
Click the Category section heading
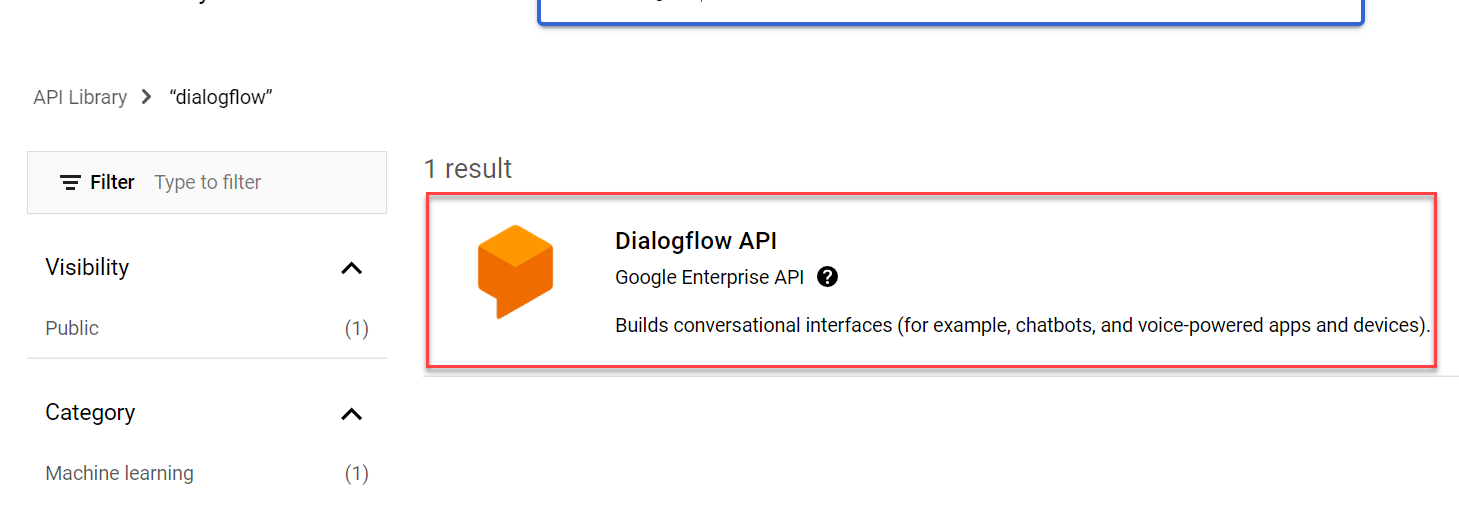[90, 412]
